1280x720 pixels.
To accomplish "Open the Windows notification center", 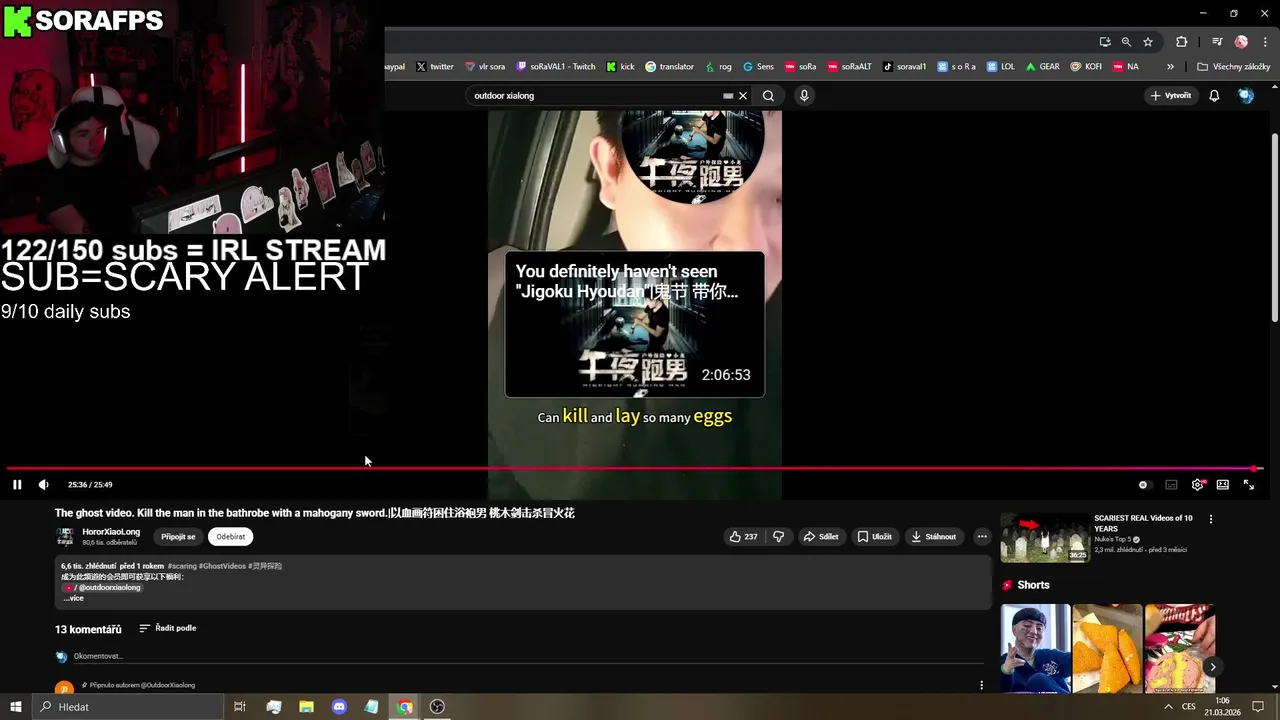I will coord(1258,707).
